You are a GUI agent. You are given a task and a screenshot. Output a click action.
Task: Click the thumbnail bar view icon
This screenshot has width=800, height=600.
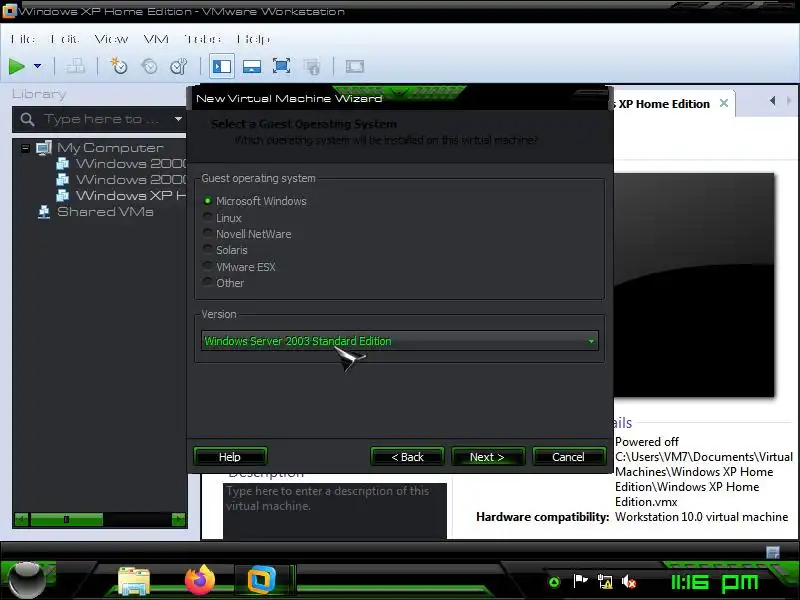click(x=252, y=66)
